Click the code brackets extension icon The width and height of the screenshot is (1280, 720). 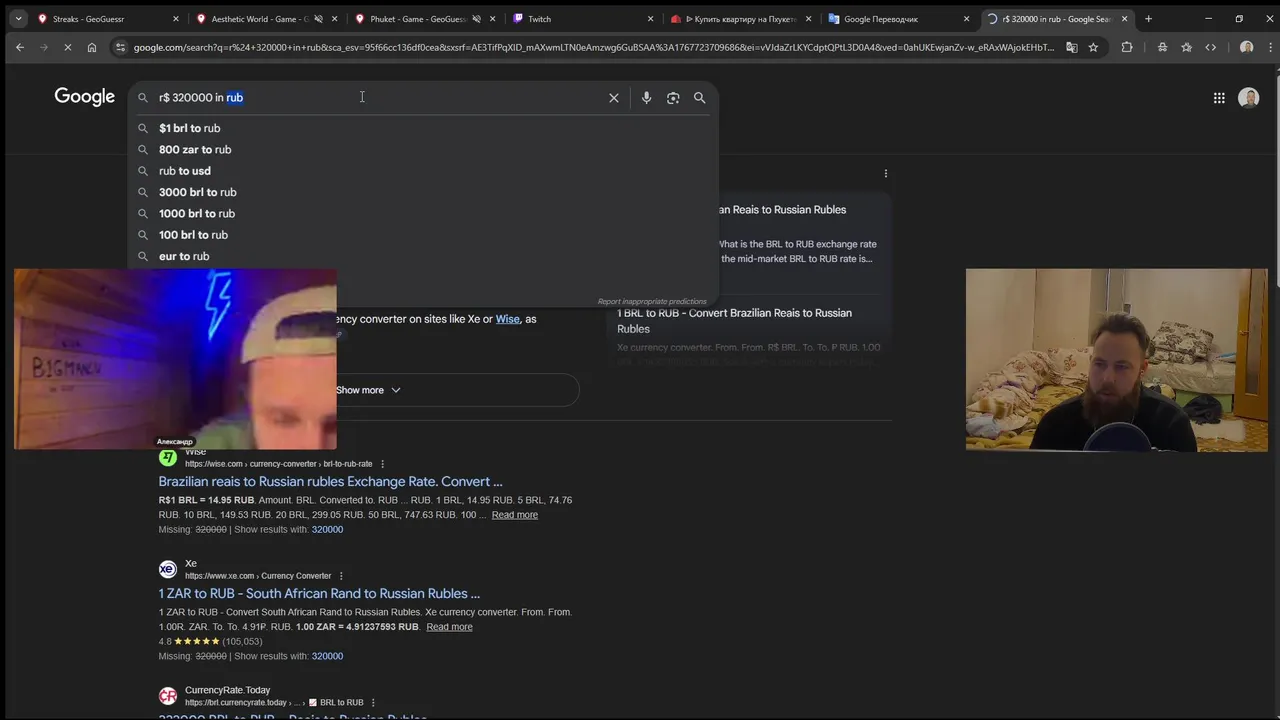[x=1211, y=47]
